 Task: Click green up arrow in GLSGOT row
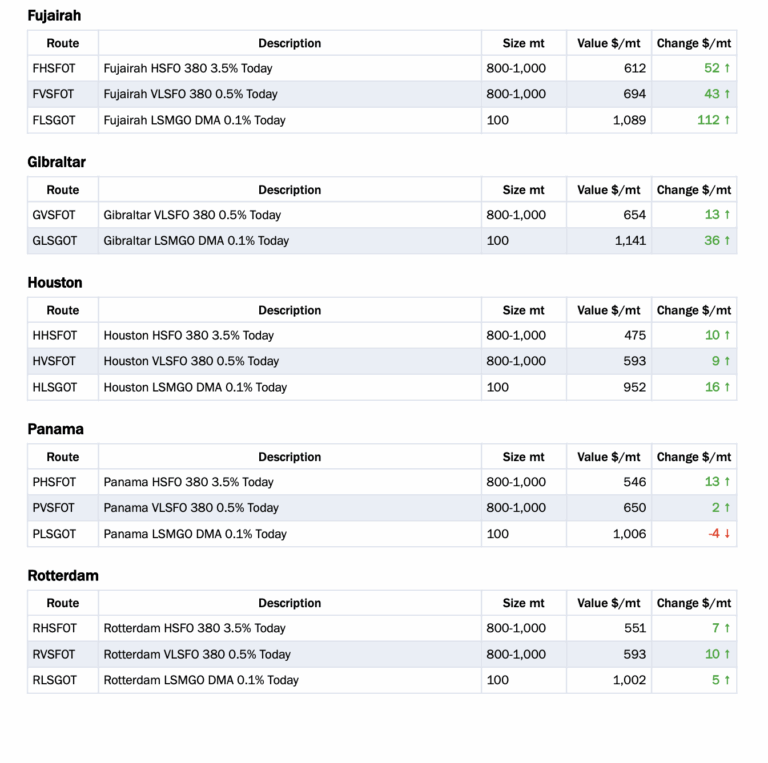[727, 241]
